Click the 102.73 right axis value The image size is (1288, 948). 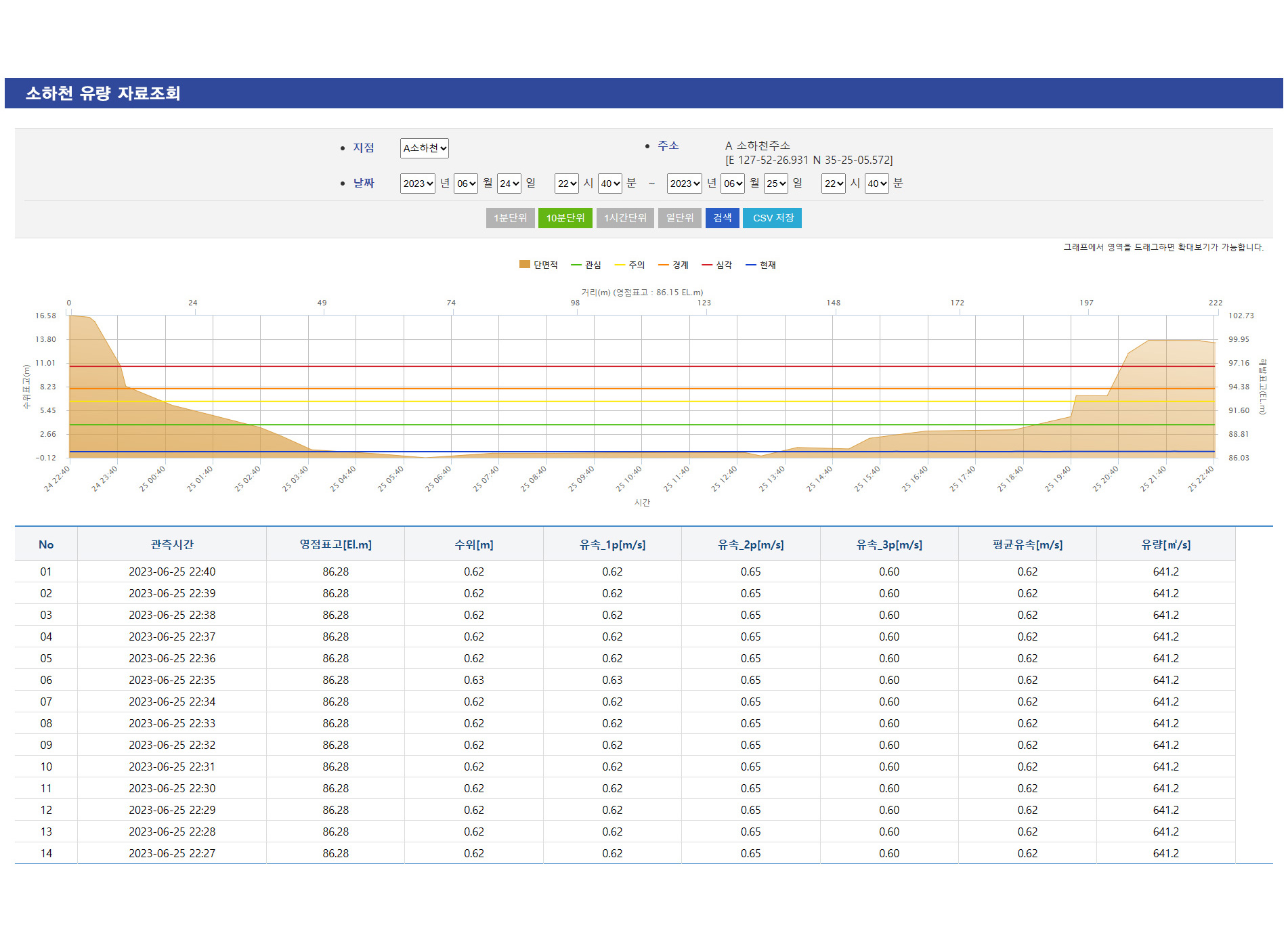pyautogui.click(x=1241, y=316)
